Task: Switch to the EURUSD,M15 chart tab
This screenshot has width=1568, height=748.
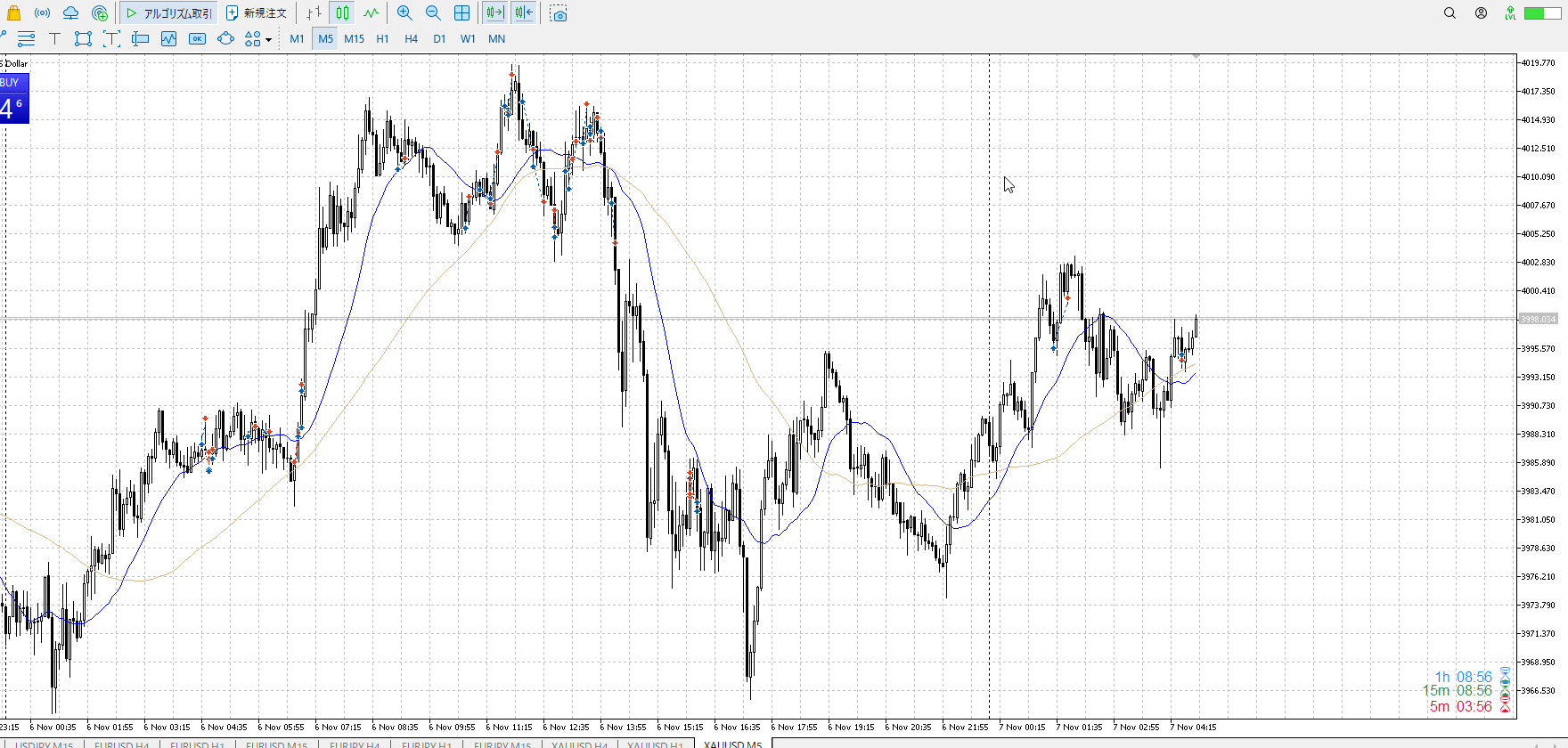Action: click(x=276, y=744)
